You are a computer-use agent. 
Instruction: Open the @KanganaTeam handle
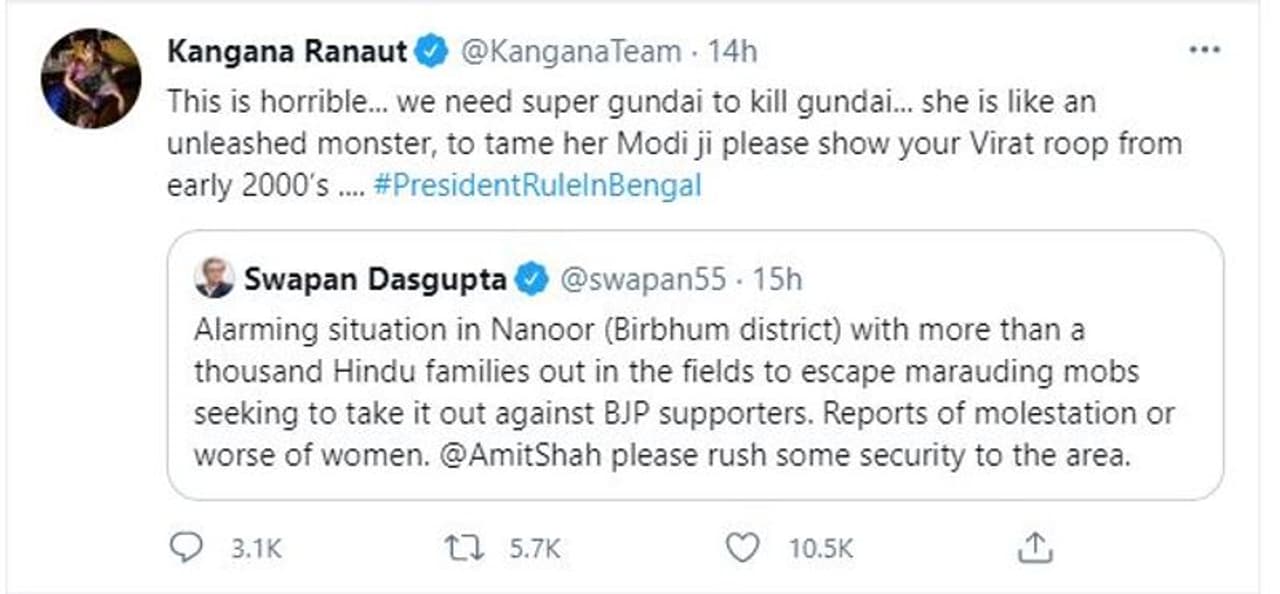570,52
